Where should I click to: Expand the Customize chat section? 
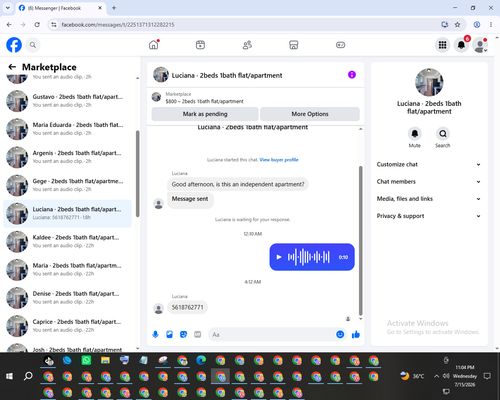[429, 164]
